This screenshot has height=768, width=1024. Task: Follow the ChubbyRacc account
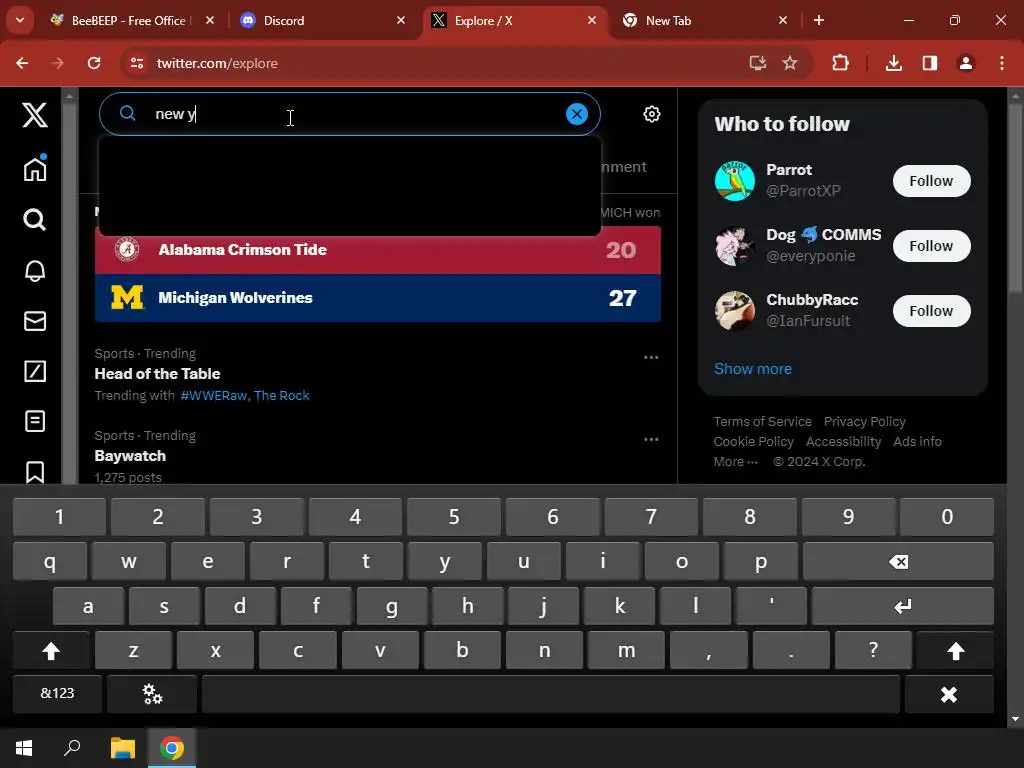pos(931,311)
